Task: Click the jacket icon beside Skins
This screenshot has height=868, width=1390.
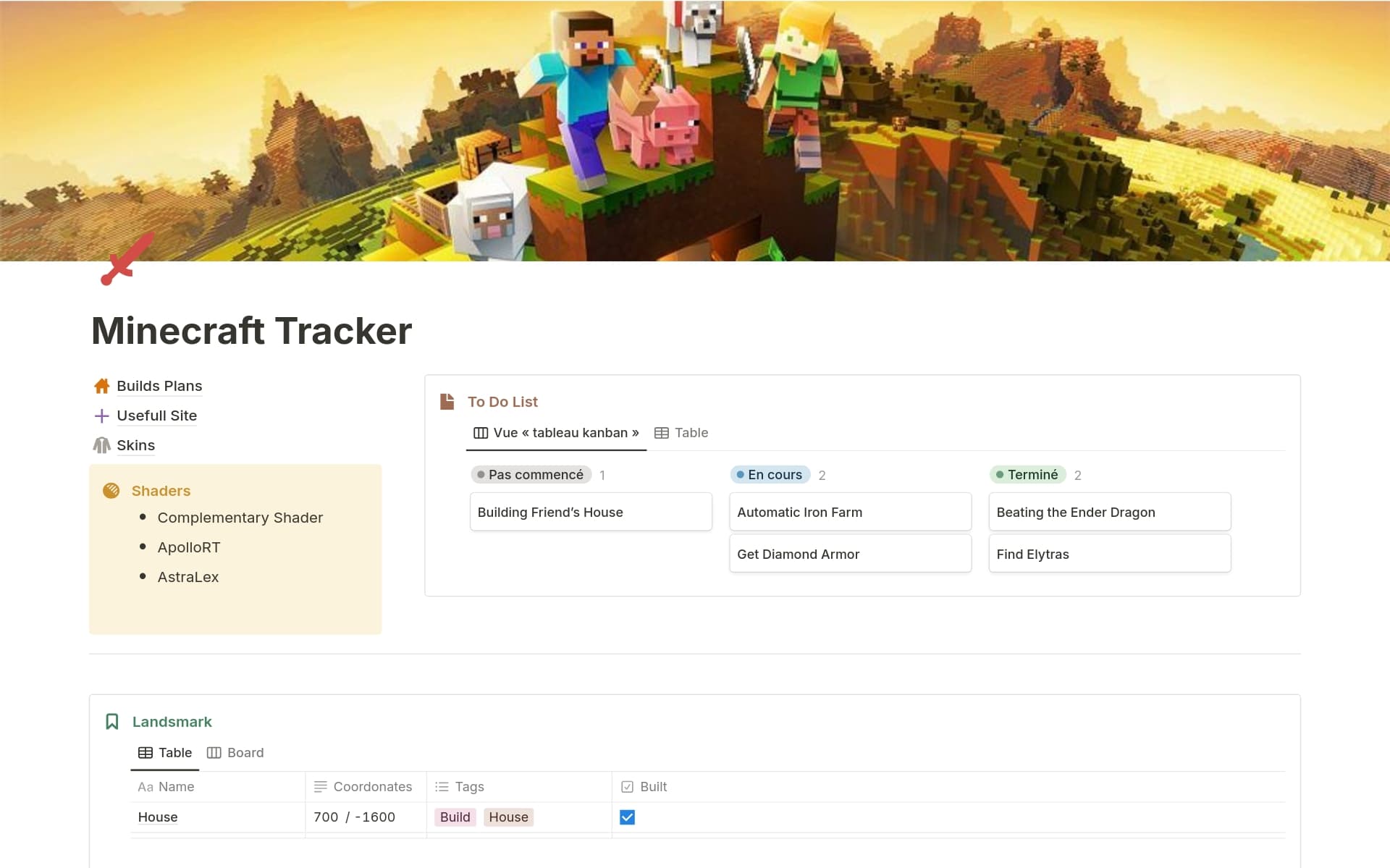Action: [102, 445]
